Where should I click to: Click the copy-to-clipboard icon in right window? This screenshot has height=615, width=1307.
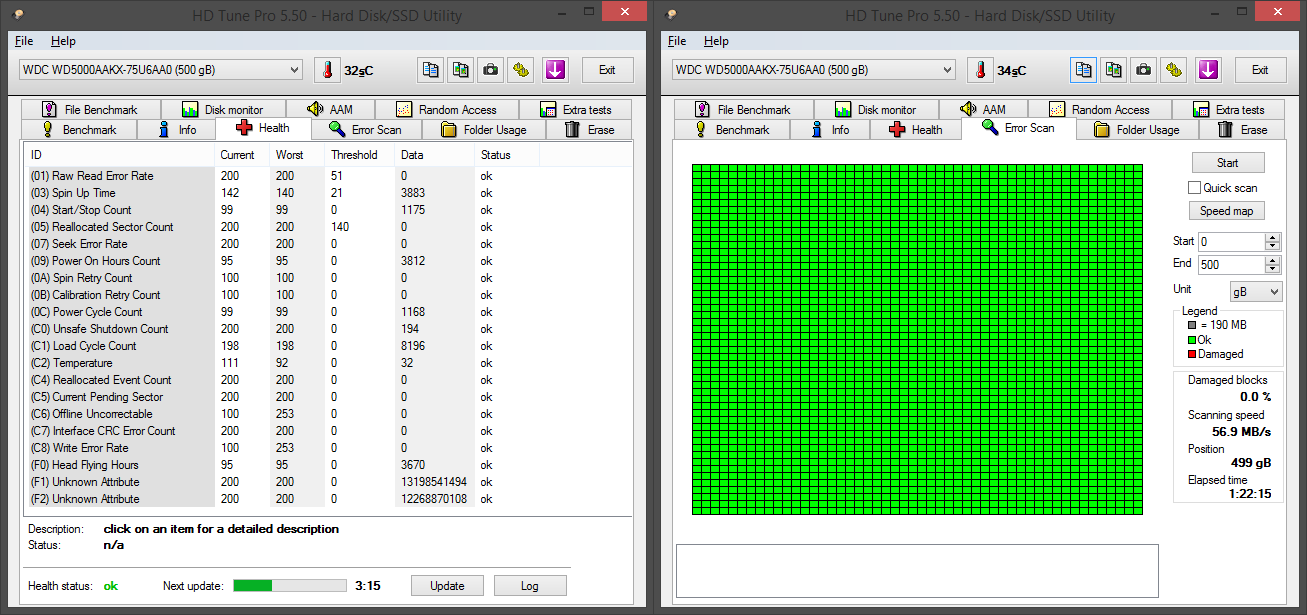point(1083,70)
